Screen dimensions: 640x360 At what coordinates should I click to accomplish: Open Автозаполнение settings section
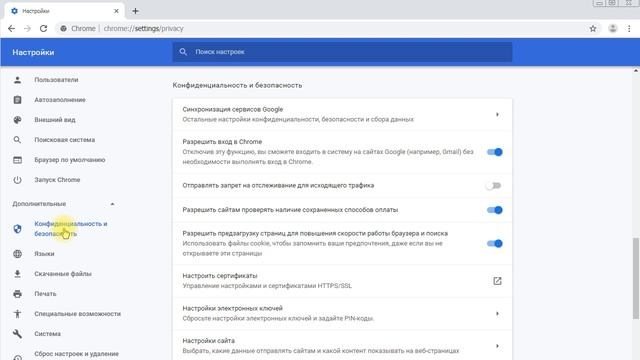tap(60, 100)
